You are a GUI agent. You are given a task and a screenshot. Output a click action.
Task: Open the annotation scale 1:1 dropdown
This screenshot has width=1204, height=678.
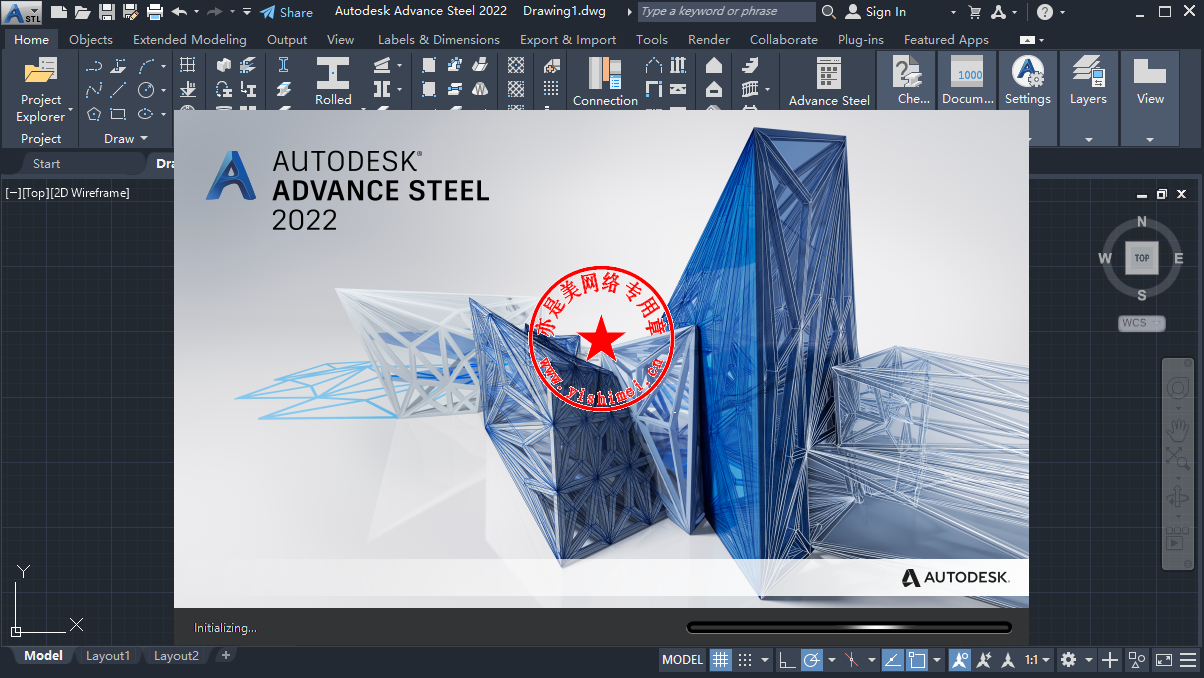[x=1037, y=660]
